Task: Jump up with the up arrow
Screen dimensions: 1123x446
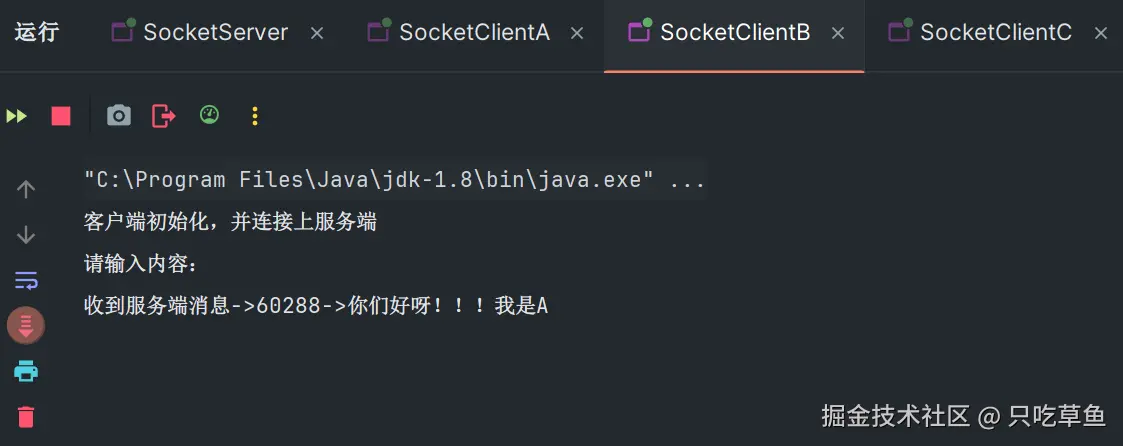Action: [x=26, y=189]
